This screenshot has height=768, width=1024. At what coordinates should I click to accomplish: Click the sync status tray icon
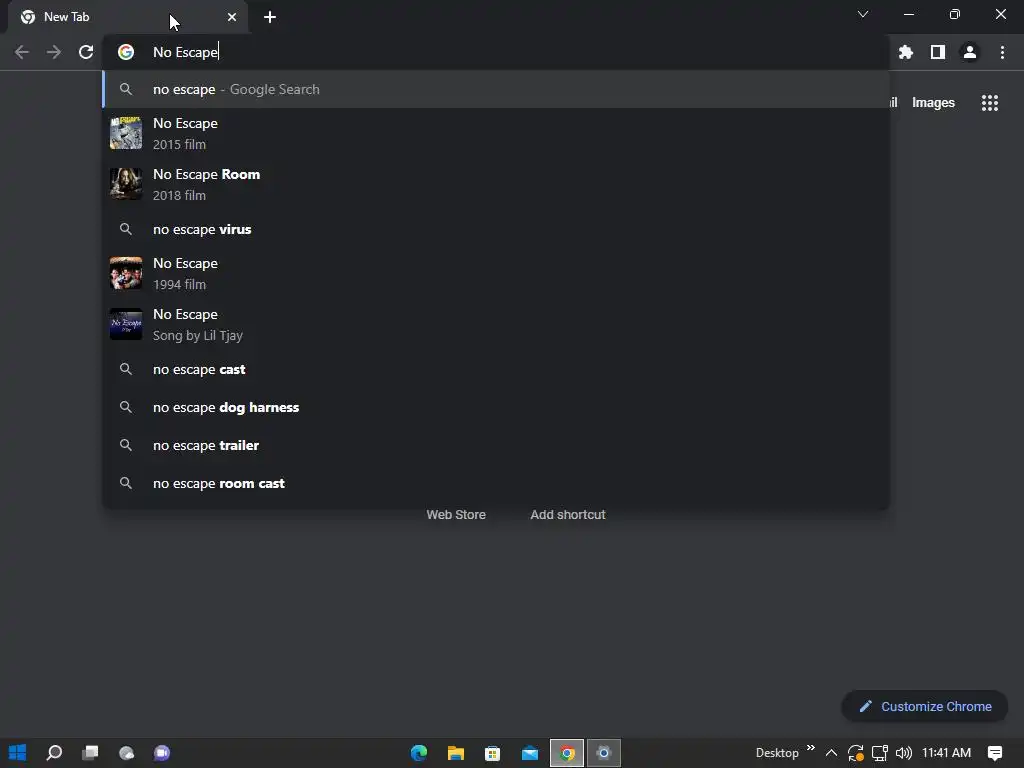(855, 753)
